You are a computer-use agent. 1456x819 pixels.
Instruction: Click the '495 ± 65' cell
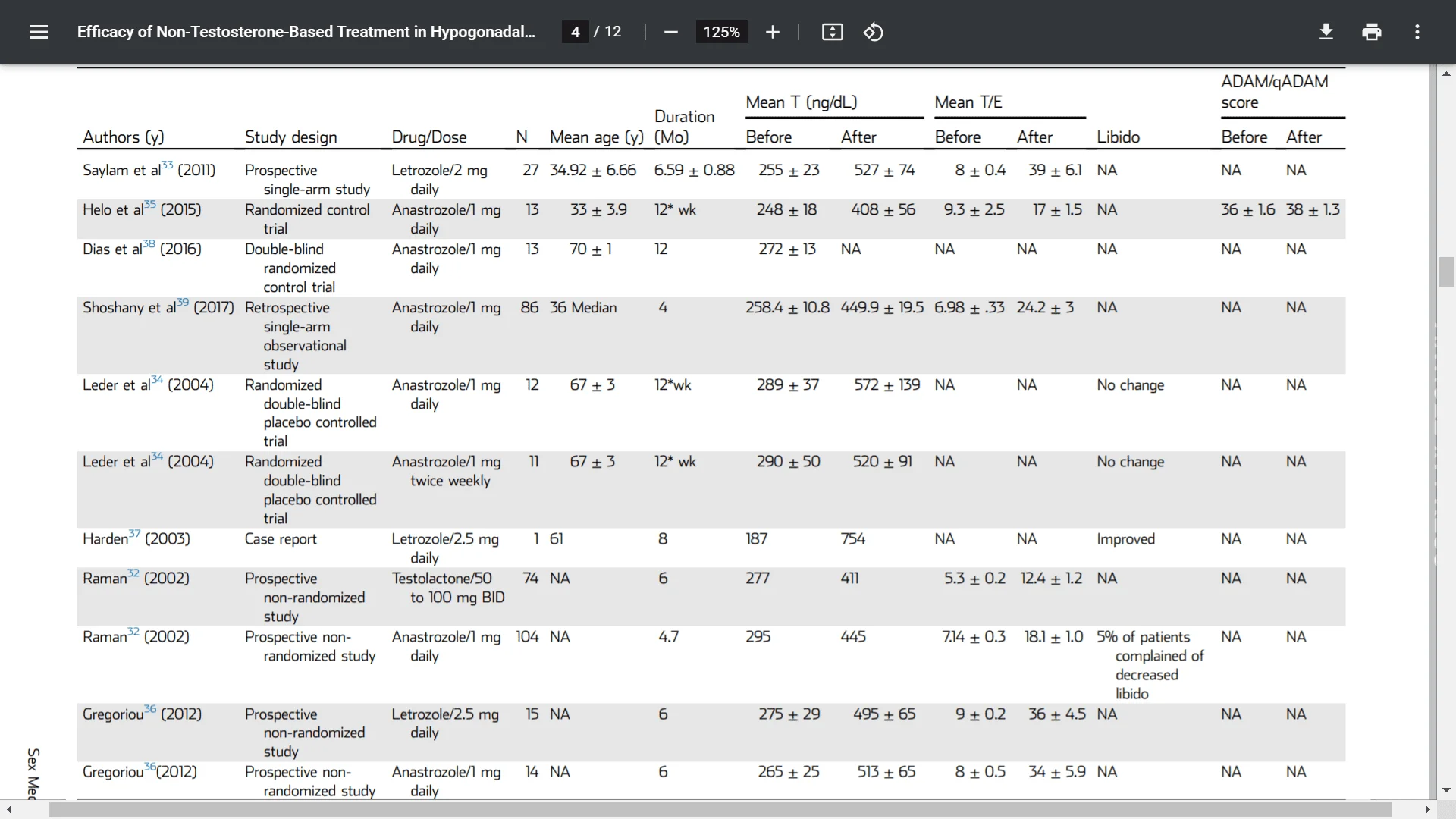coord(884,714)
